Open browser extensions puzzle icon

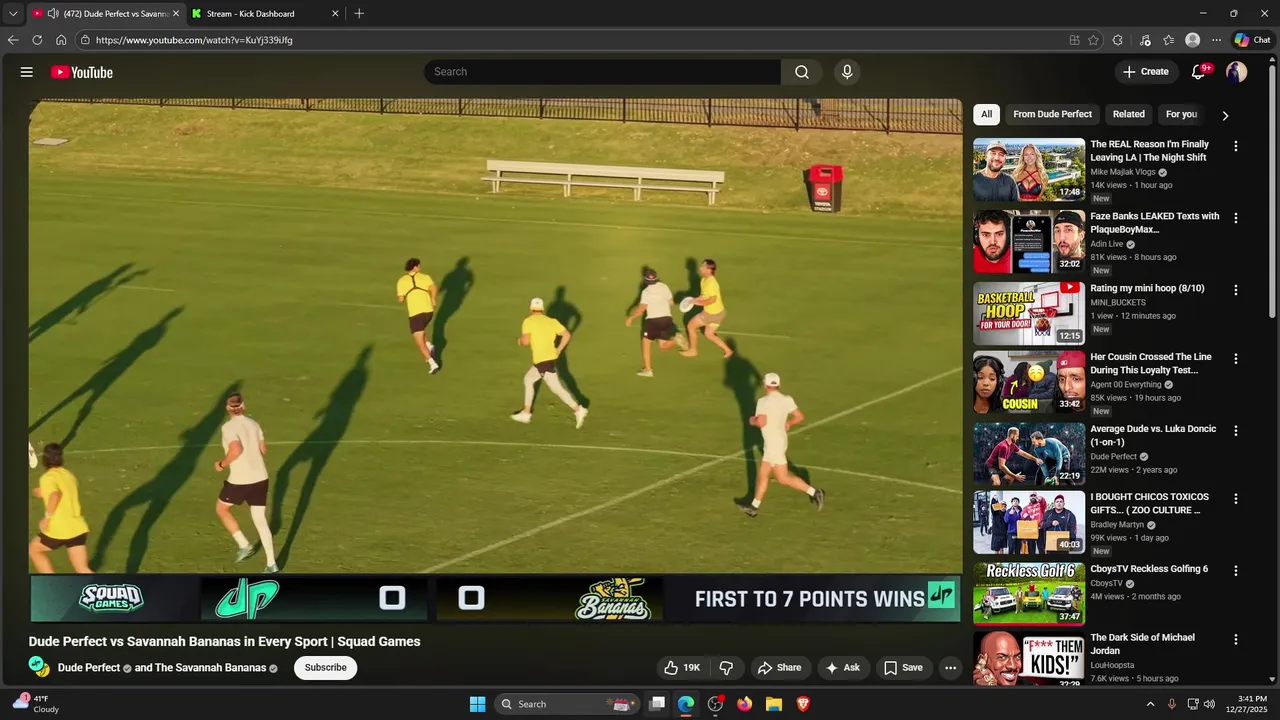(1118, 40)
